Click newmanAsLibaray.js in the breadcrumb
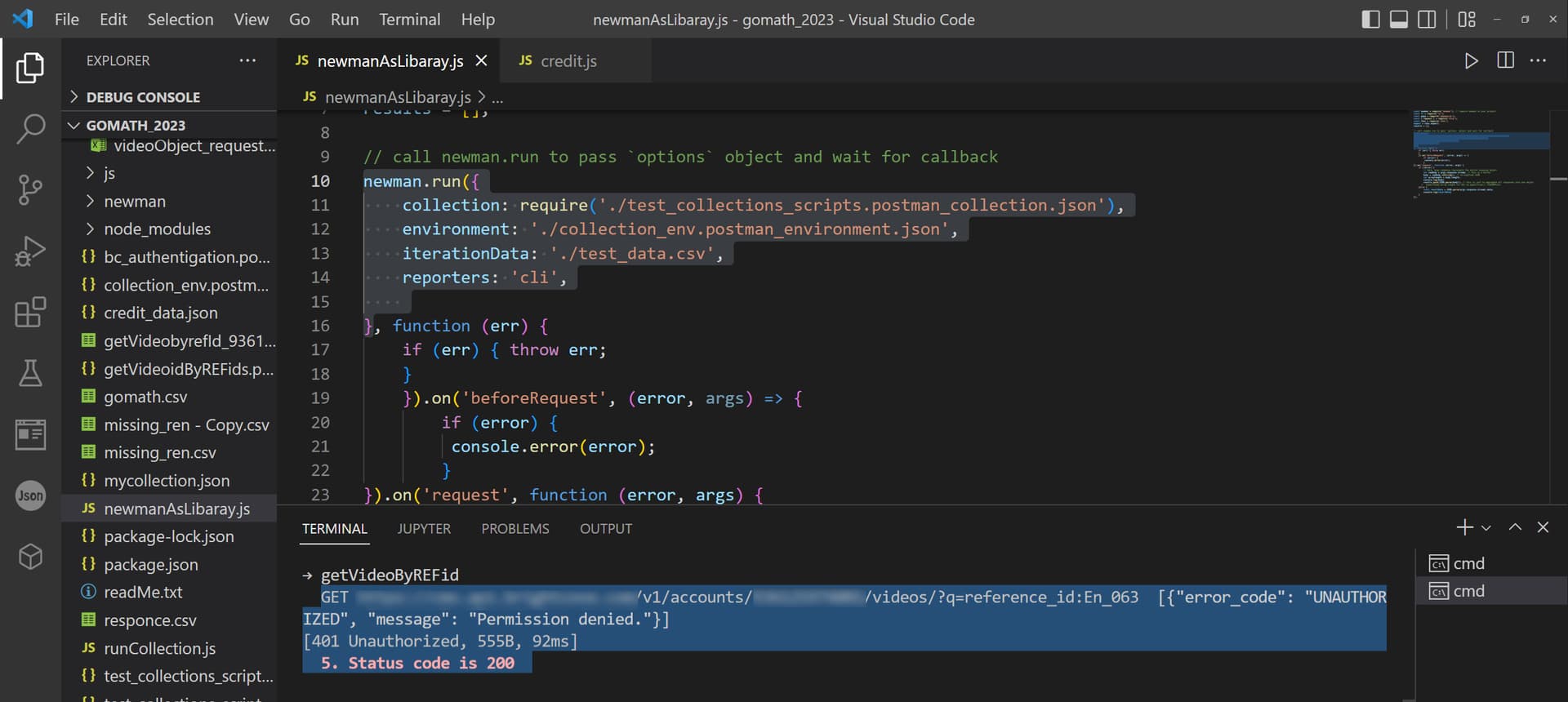The image size is (1568, 702). tap(398, 97)
